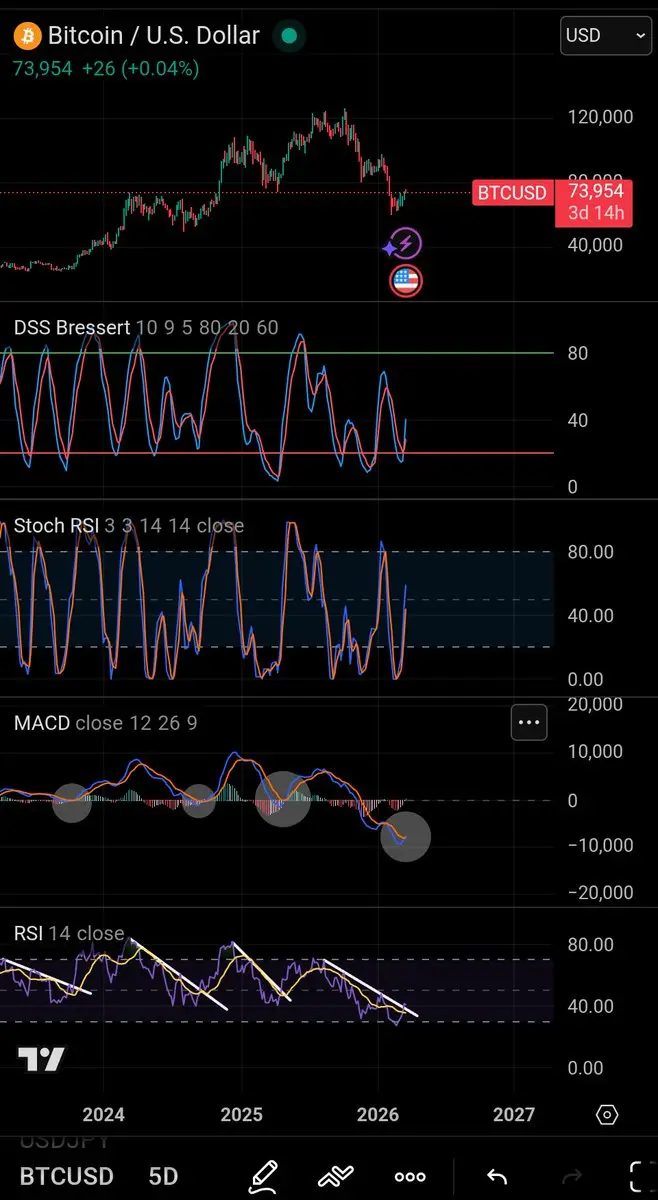Open chart settings hexagon icon
The width and height of the screenshot is (658, 1200).
click(607, 1115)
